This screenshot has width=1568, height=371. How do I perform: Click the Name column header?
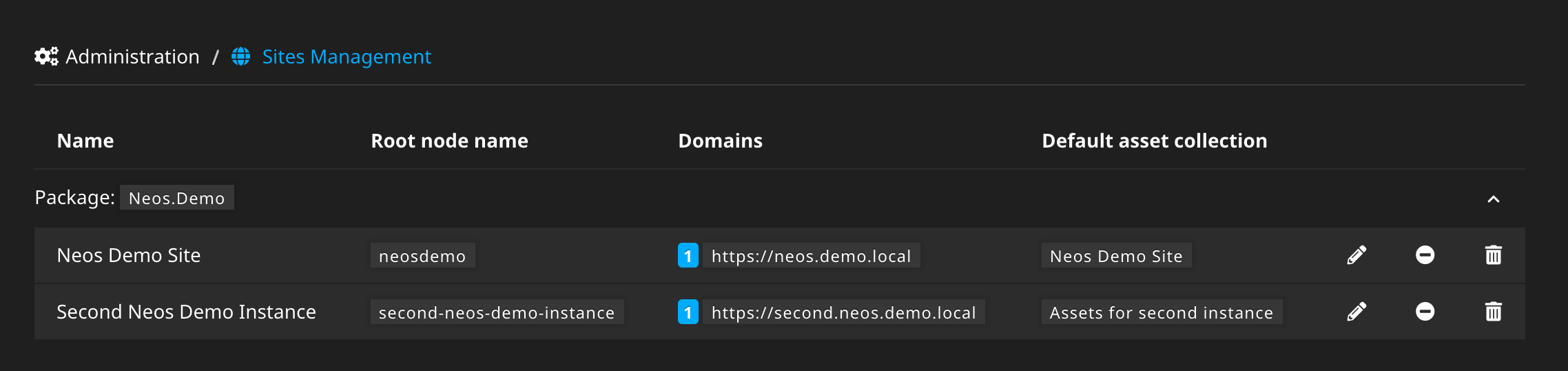(x=85, y=141)
